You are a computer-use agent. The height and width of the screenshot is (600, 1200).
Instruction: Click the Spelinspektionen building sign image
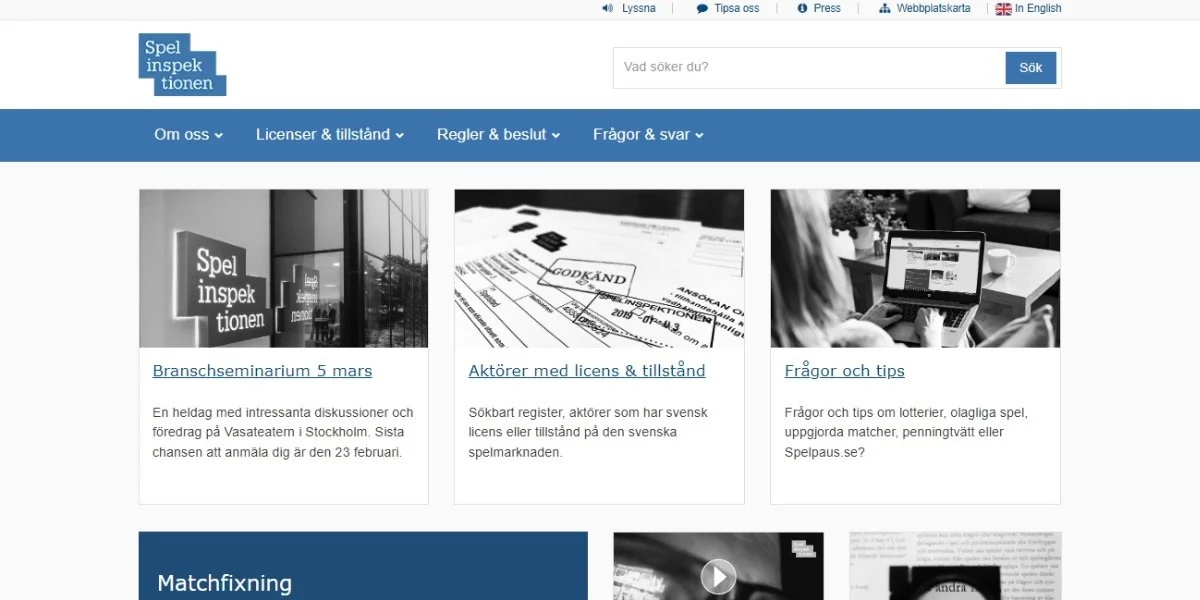click(x=283, y=268)
